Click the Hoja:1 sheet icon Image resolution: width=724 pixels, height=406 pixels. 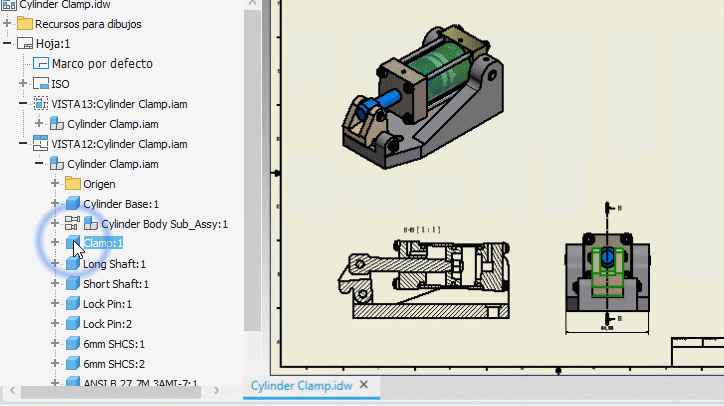pos(25,44)
